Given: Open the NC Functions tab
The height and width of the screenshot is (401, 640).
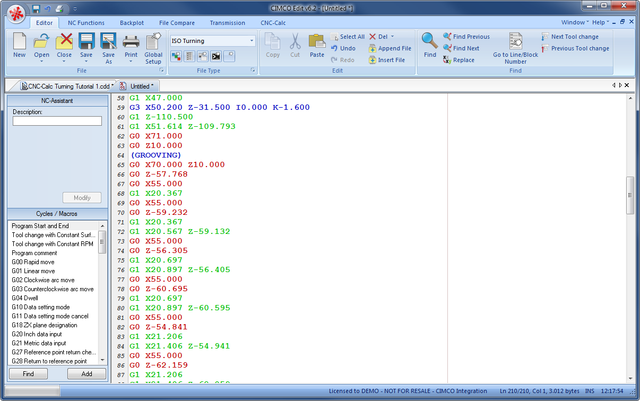Looking at the screenshot, I should point(86,23).
